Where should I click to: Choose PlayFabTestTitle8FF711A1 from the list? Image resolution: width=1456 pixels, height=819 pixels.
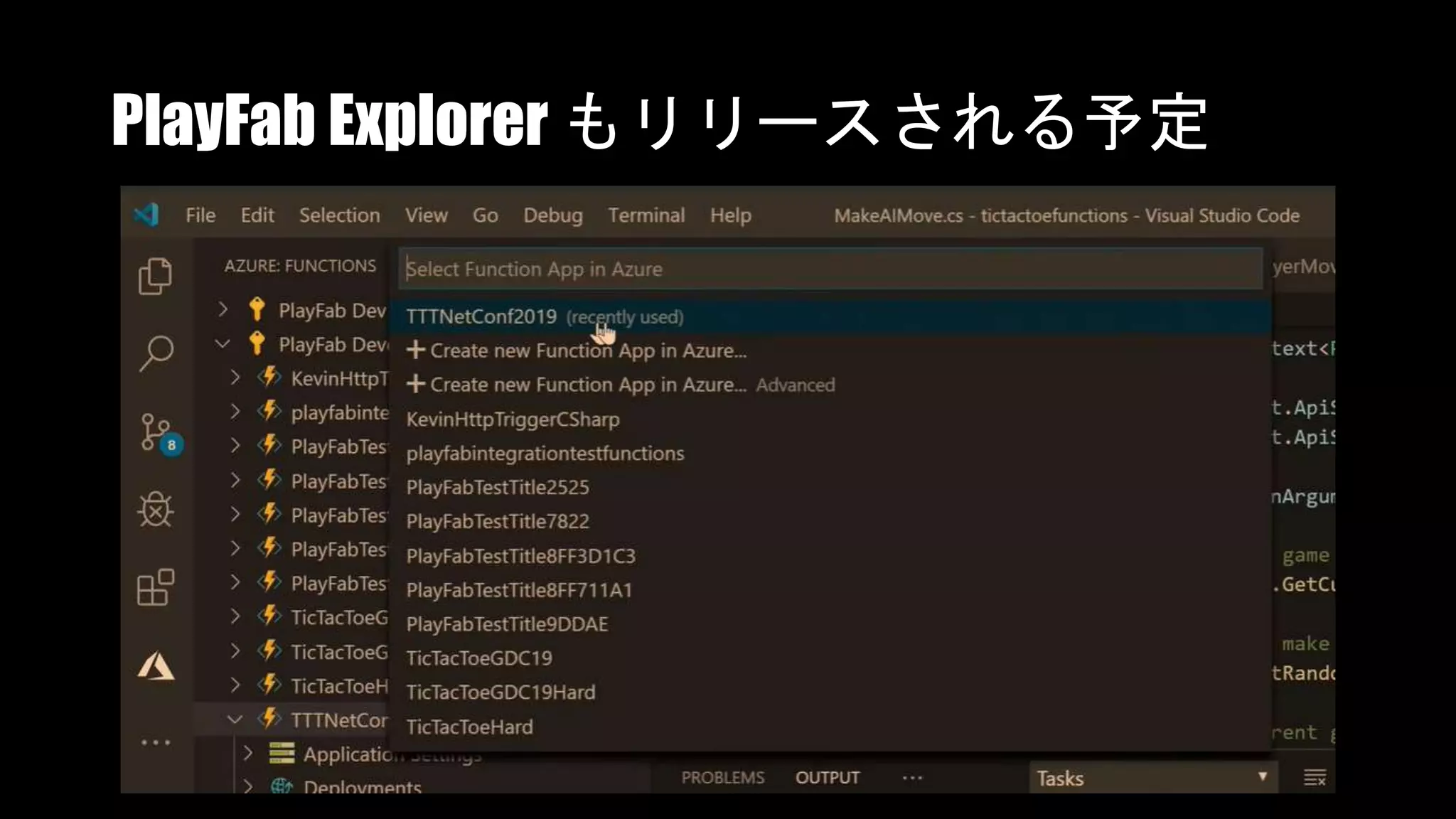830,589
